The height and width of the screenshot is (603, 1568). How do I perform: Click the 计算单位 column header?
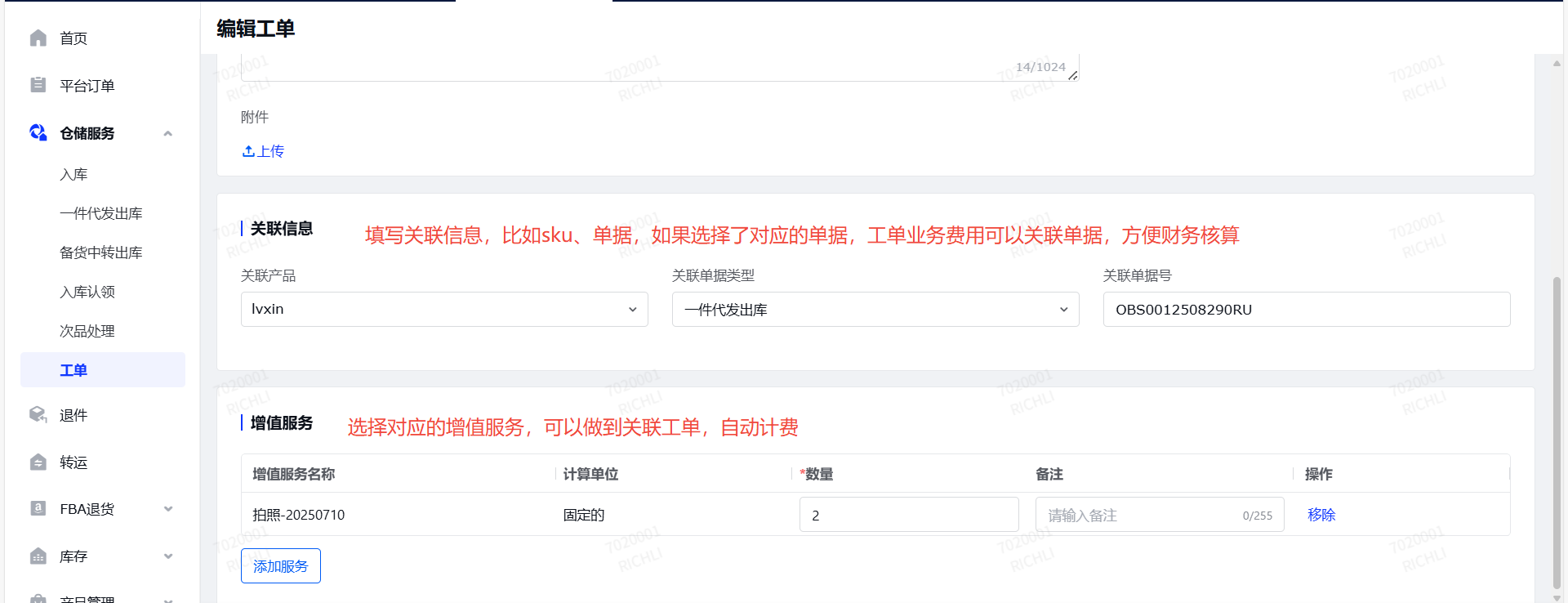[590, 474]
